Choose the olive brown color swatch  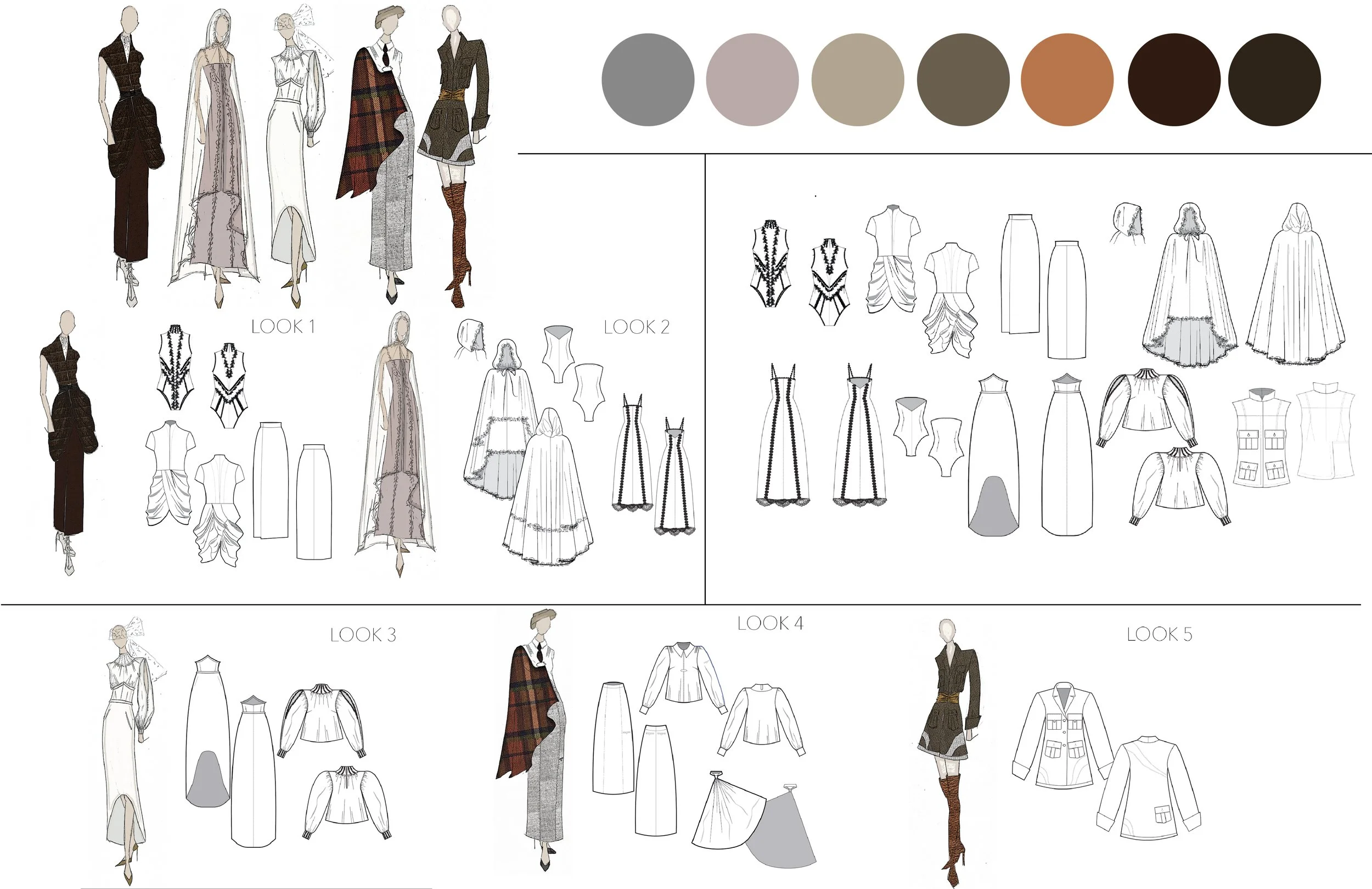pyautogui.click(x=963, y=80)
